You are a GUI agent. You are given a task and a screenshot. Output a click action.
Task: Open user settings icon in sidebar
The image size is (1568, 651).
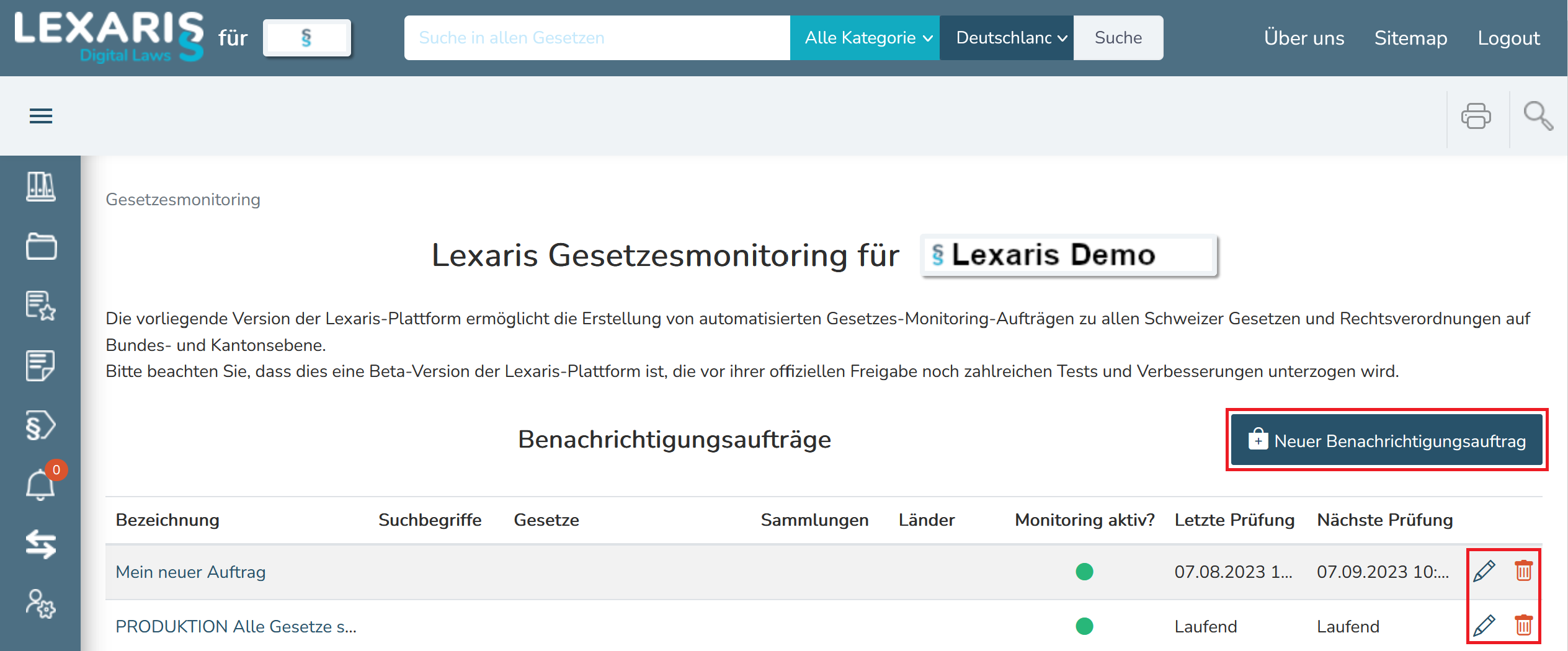click(41, 604)
